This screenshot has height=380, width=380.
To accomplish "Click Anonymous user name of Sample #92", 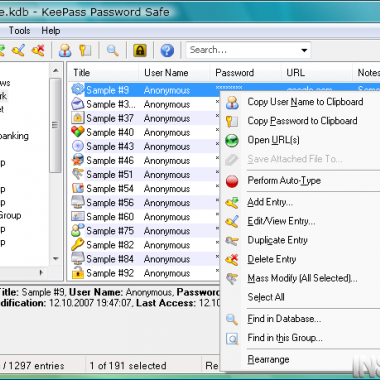I will (x=167, y=273).
